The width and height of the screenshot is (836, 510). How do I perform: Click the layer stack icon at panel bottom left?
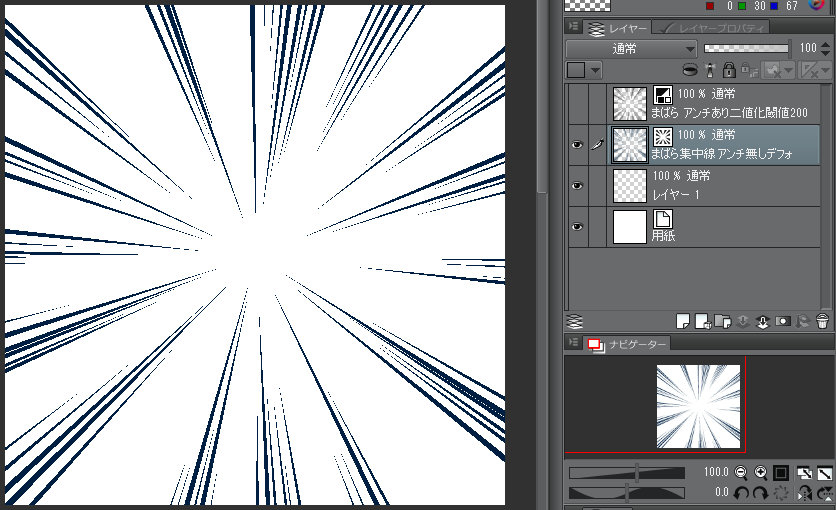point(575,321)
